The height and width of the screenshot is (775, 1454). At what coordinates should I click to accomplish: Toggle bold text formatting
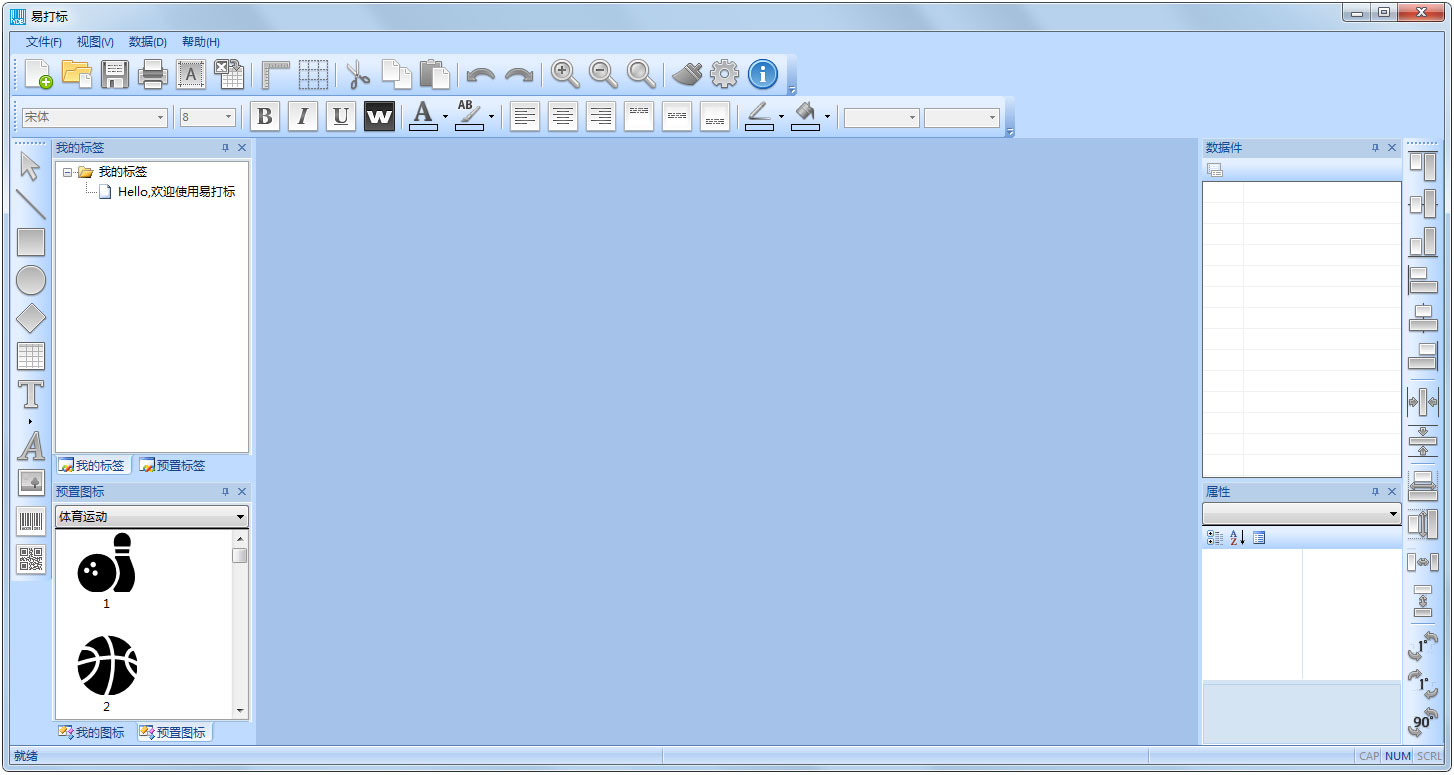pos(264,117)
